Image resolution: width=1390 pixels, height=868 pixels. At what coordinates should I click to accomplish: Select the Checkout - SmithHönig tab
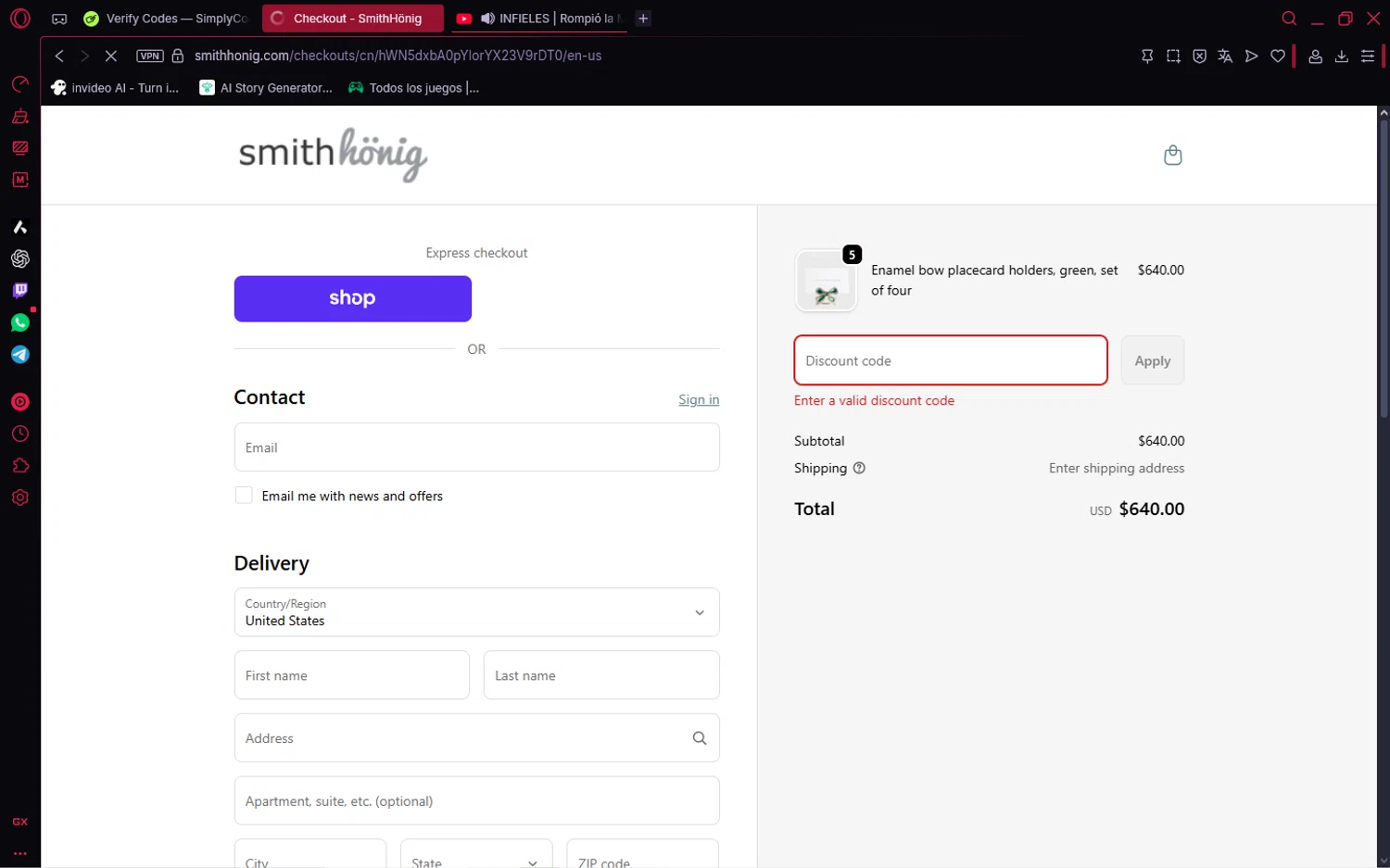point(352,19)
